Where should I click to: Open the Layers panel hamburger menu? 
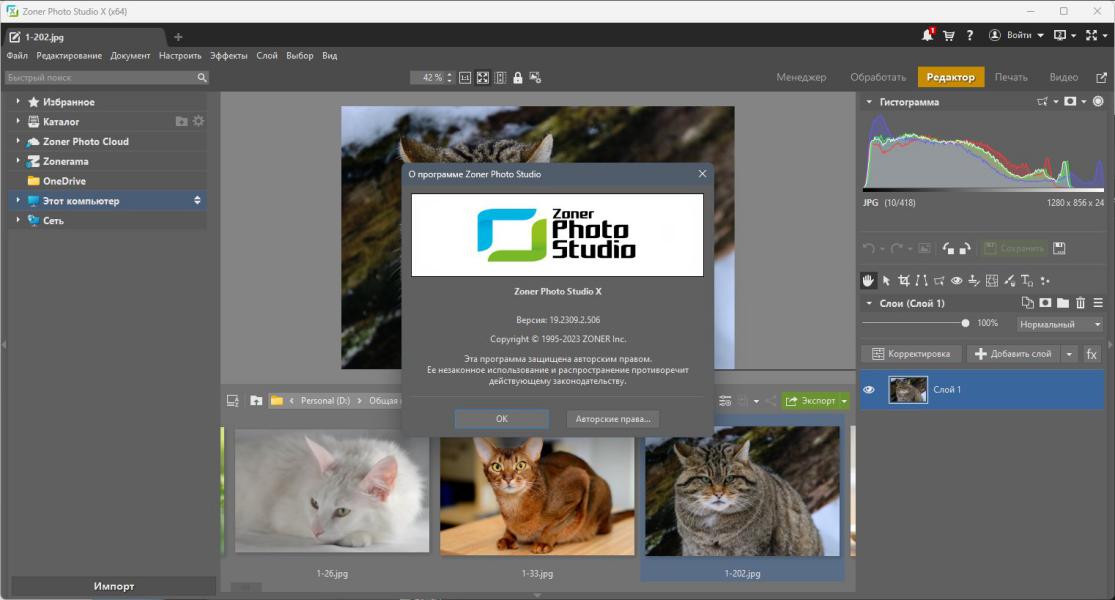[1098, 303]
